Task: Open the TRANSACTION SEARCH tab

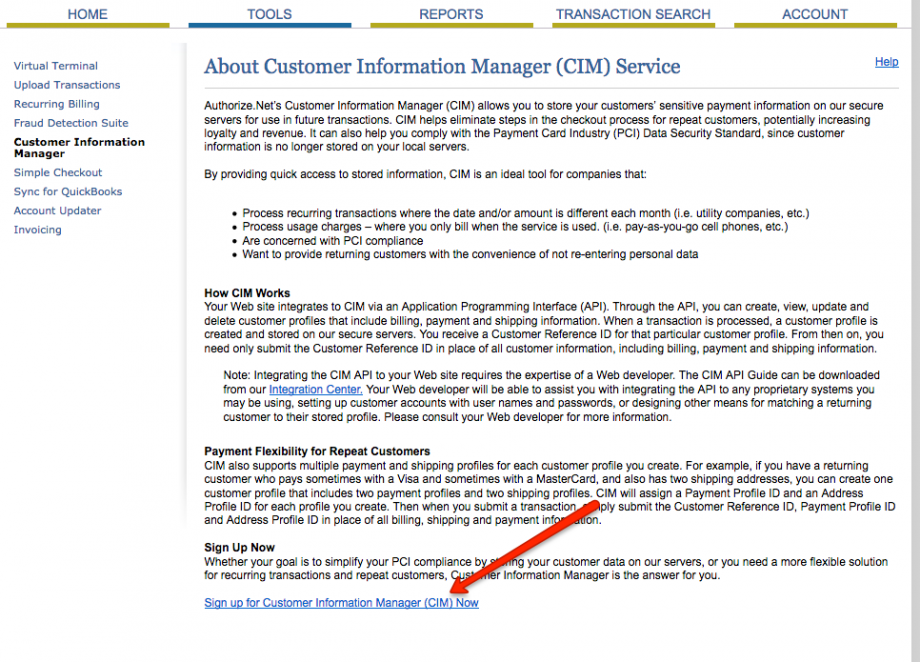Action: click(x=633, y=14)
